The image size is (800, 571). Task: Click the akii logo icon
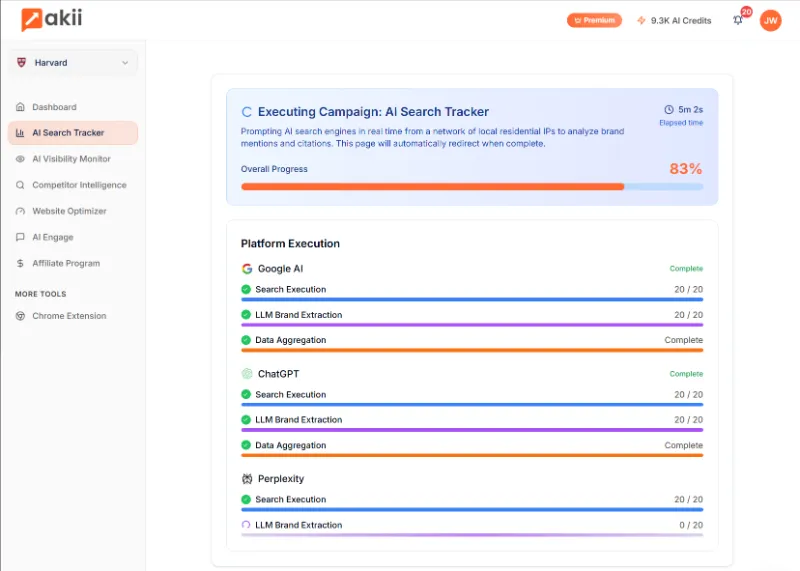(x=31, y=19)
